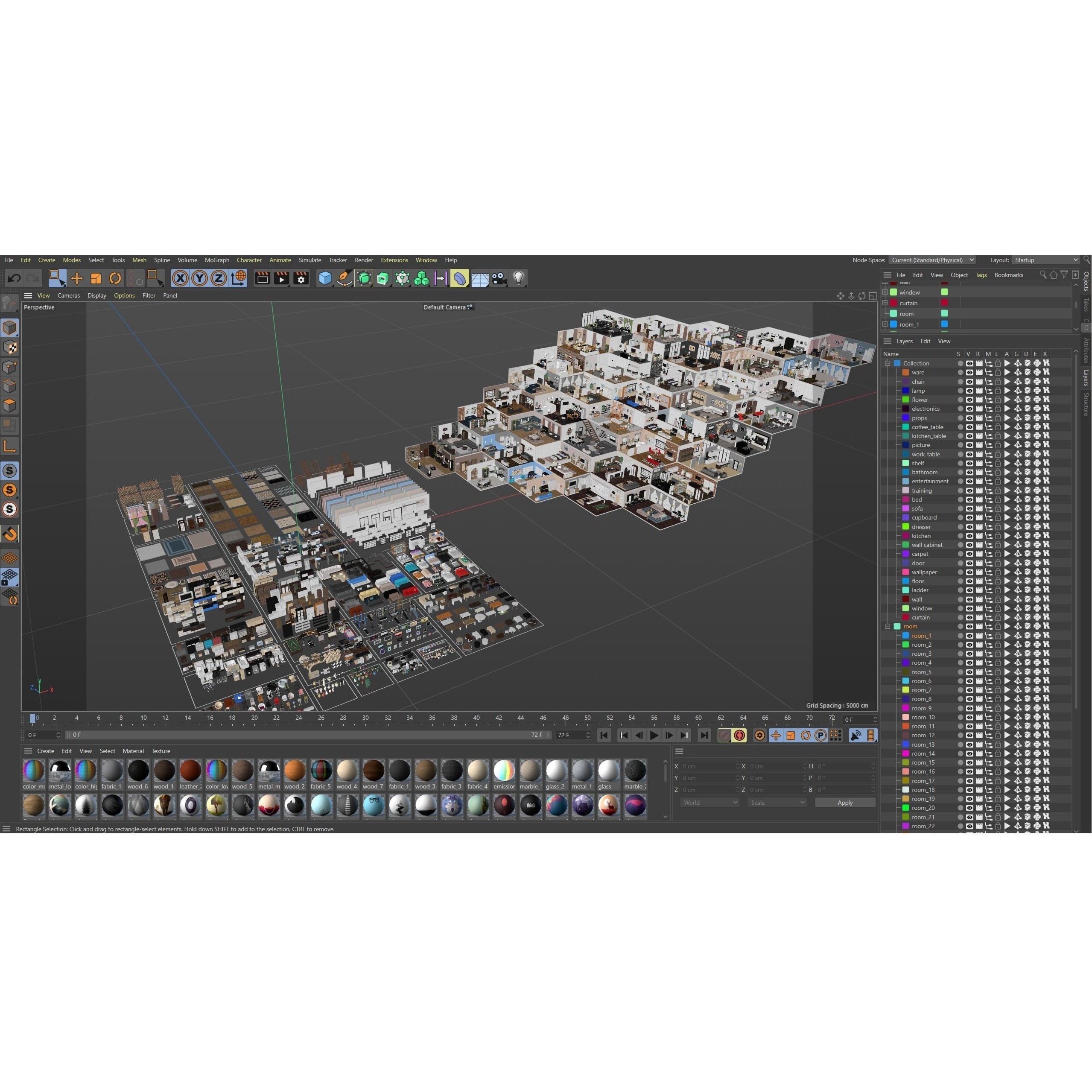The image size is (1092, 1092).
Task: Open the Node Space dropdown
Action: point(932,260)
